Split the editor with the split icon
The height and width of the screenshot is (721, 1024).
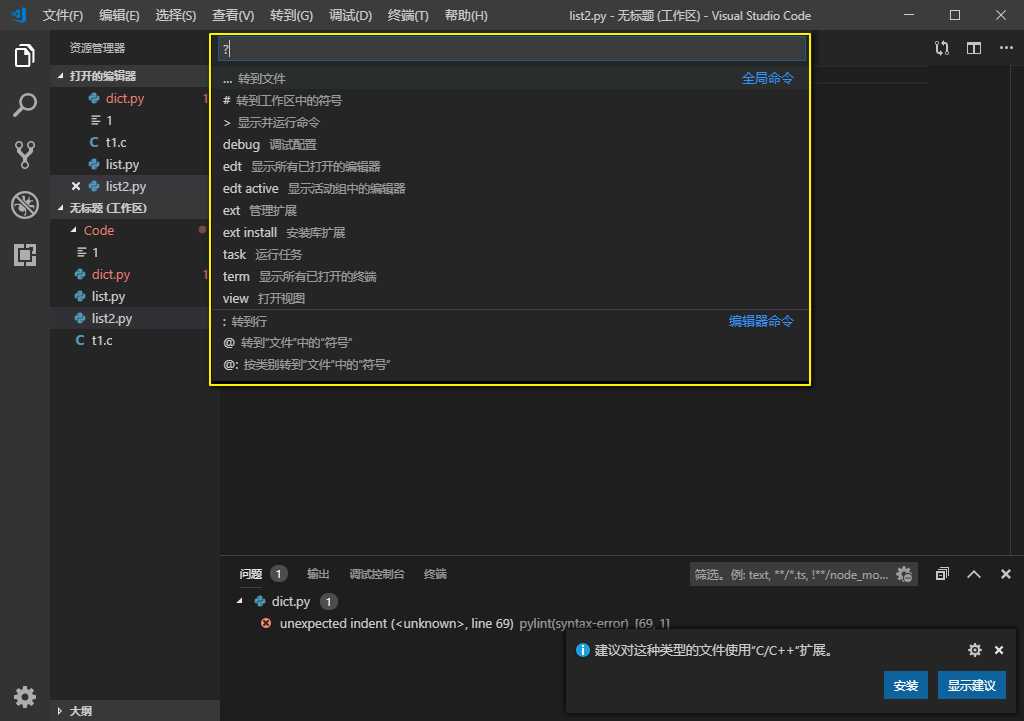974,48
